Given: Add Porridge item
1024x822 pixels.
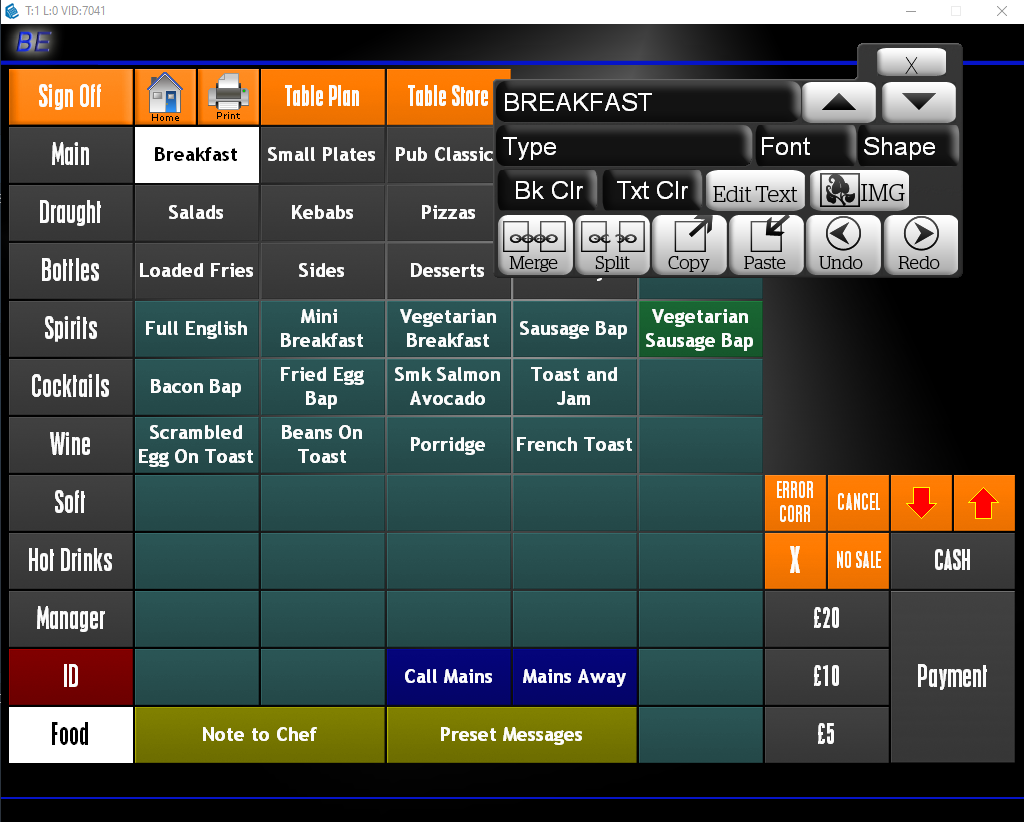Looking at the screenshot, I should pos(448,445).
